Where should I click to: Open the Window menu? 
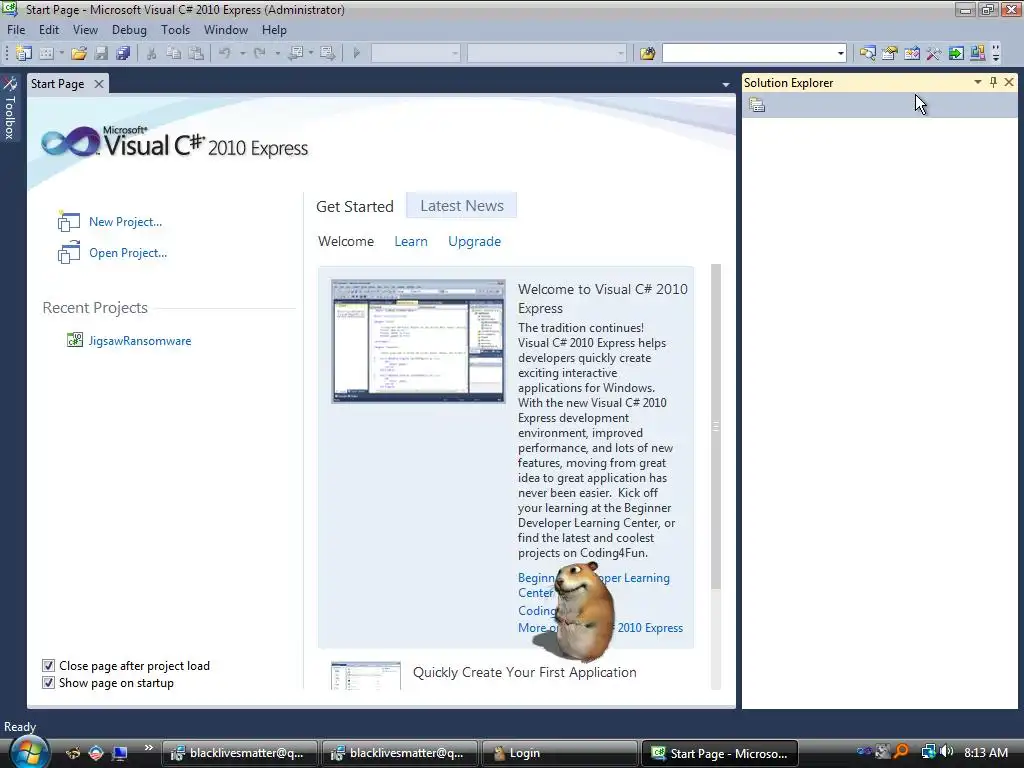[x=226, y=30]
